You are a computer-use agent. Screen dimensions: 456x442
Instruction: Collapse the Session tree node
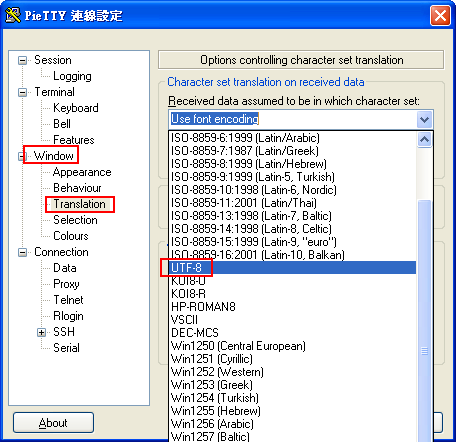coord(22,60)
